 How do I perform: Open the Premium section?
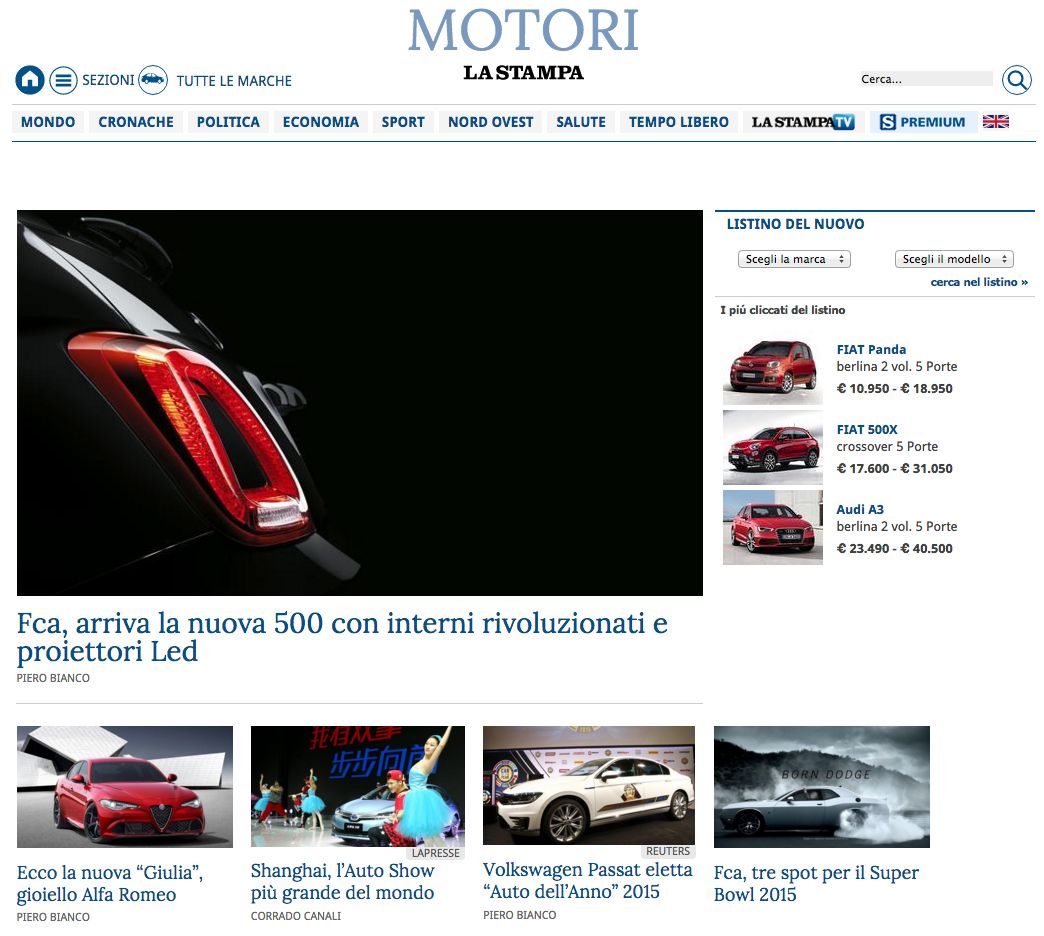pos(923,122)
